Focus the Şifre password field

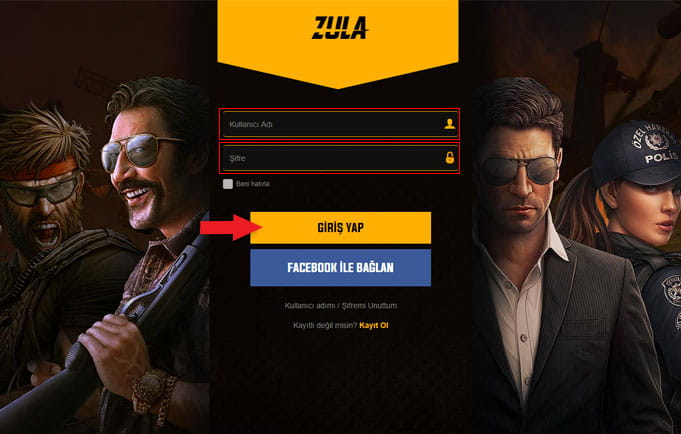pos(339,158)
